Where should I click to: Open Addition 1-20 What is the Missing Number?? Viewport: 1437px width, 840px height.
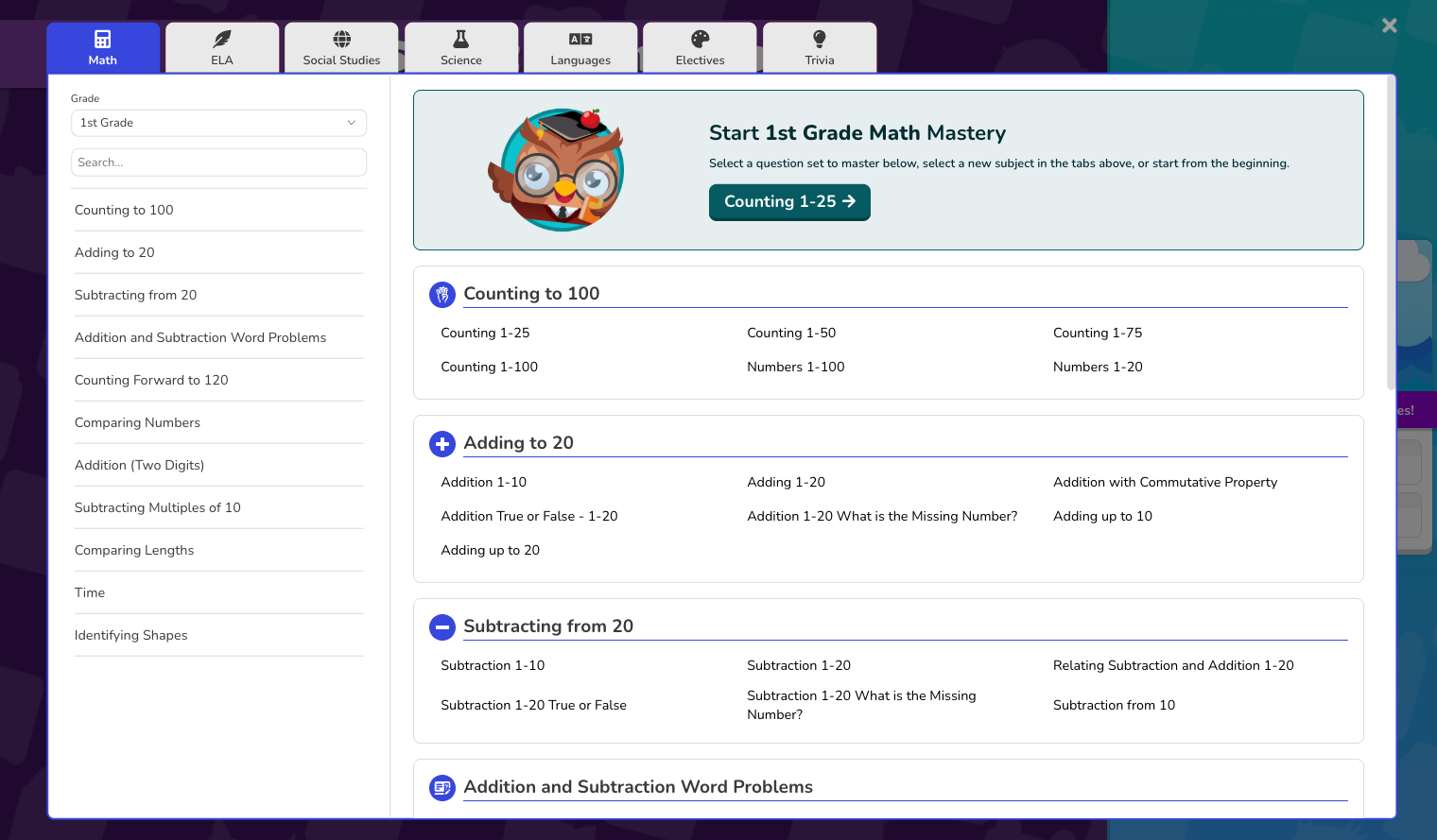pyautogui.click(x=882, y=516)
